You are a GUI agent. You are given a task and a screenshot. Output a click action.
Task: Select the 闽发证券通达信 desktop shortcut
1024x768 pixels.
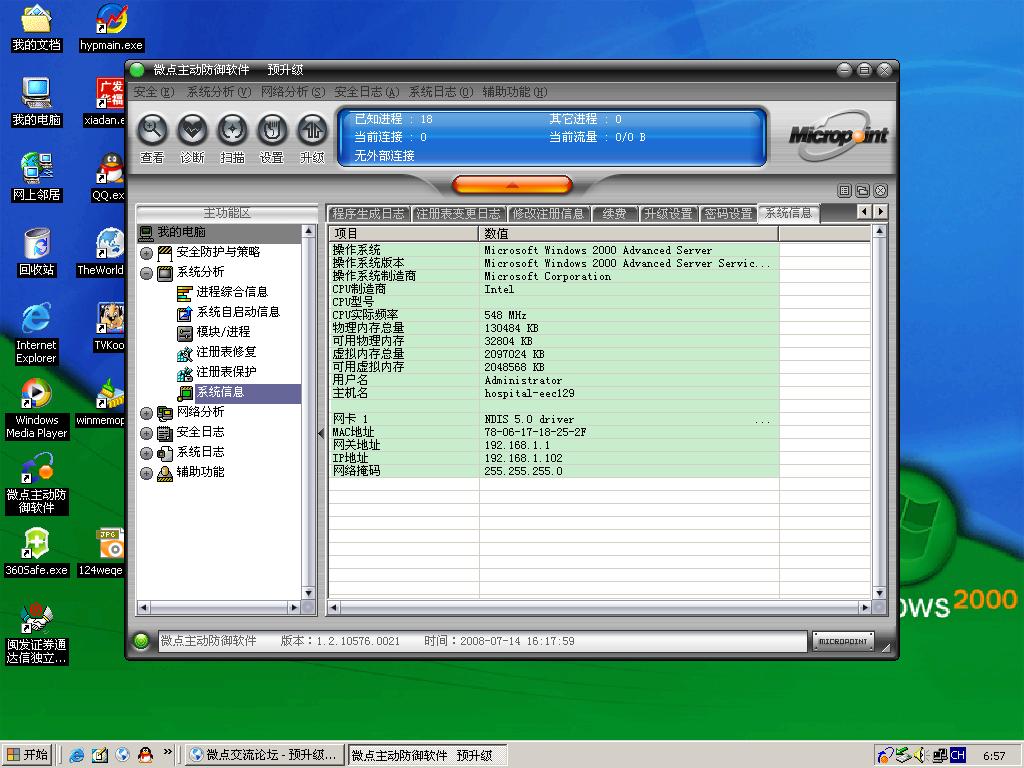[36, 634]
